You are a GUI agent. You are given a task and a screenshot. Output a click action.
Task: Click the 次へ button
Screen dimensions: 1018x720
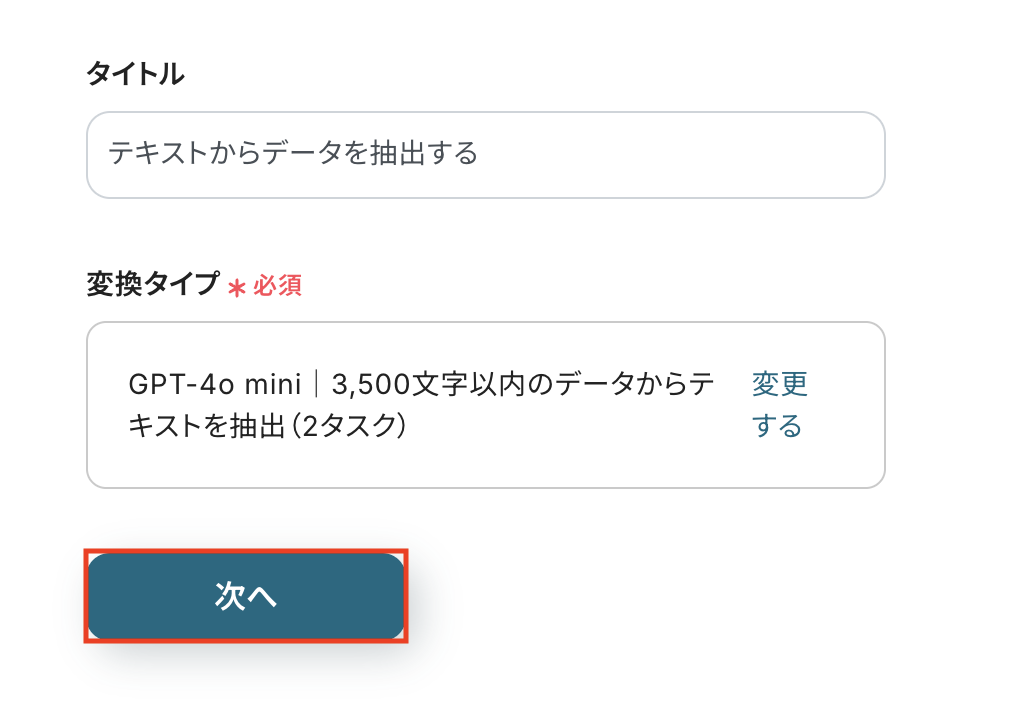246,596
